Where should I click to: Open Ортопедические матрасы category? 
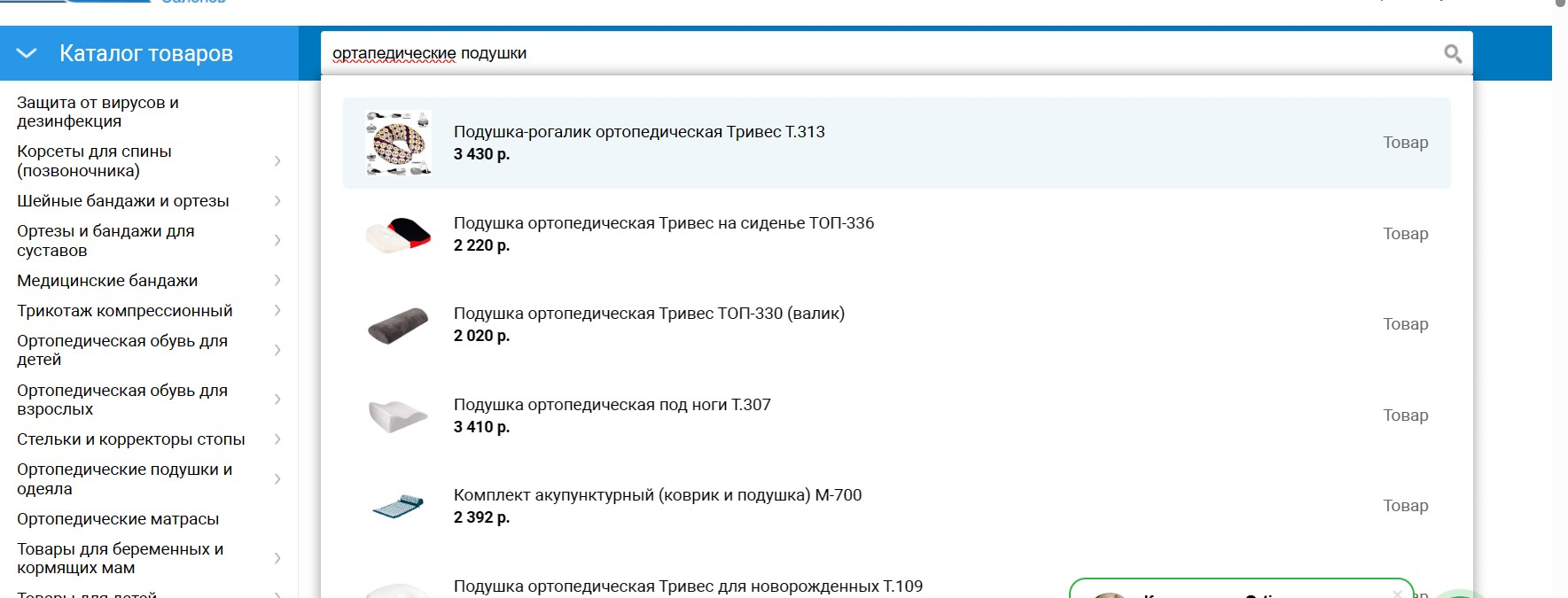118,519
